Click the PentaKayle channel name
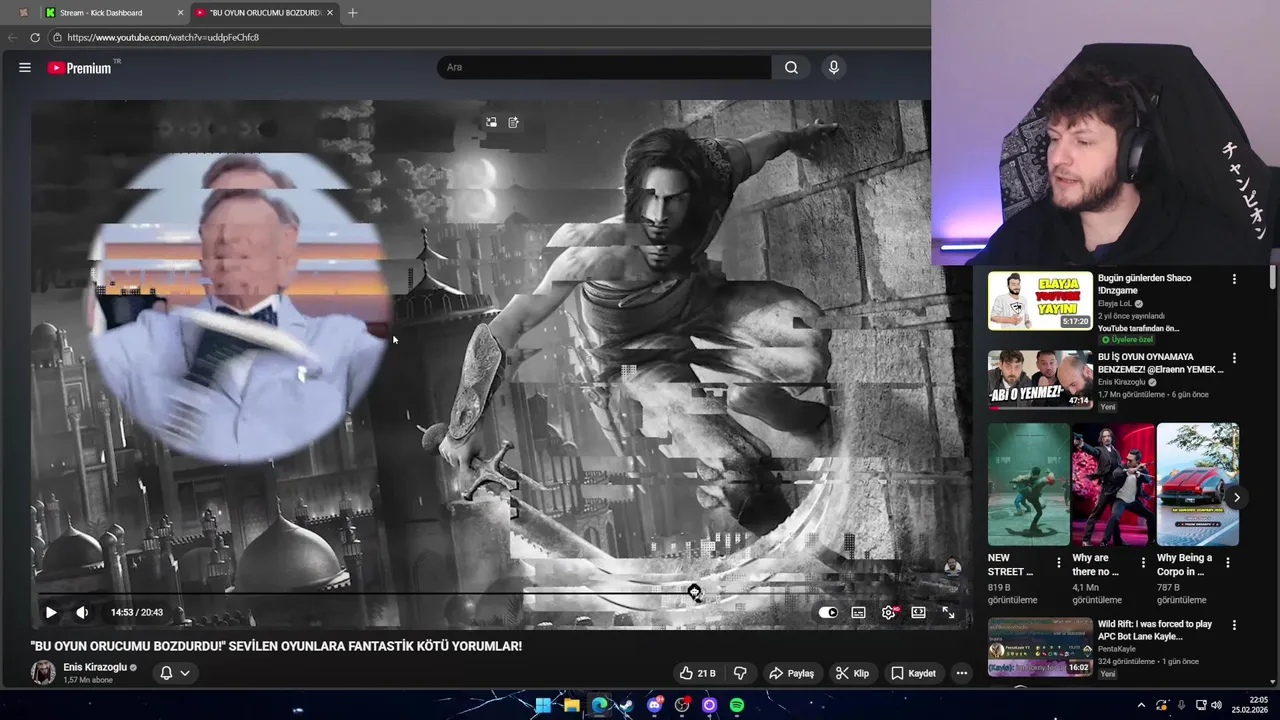Image resolution: width=1280 pixels, height=720 pixels. click(x=1117, y=649)
